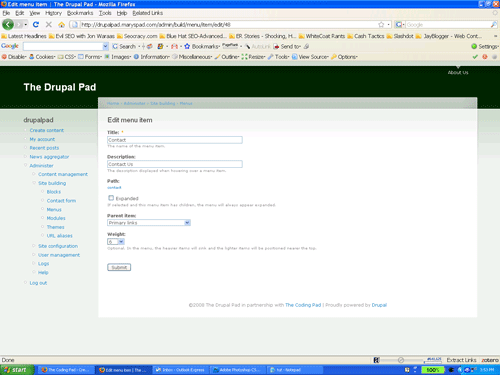Stop page loading with the X icon
The height and width of the screenshot is (375, 500).
coord(49,24)
